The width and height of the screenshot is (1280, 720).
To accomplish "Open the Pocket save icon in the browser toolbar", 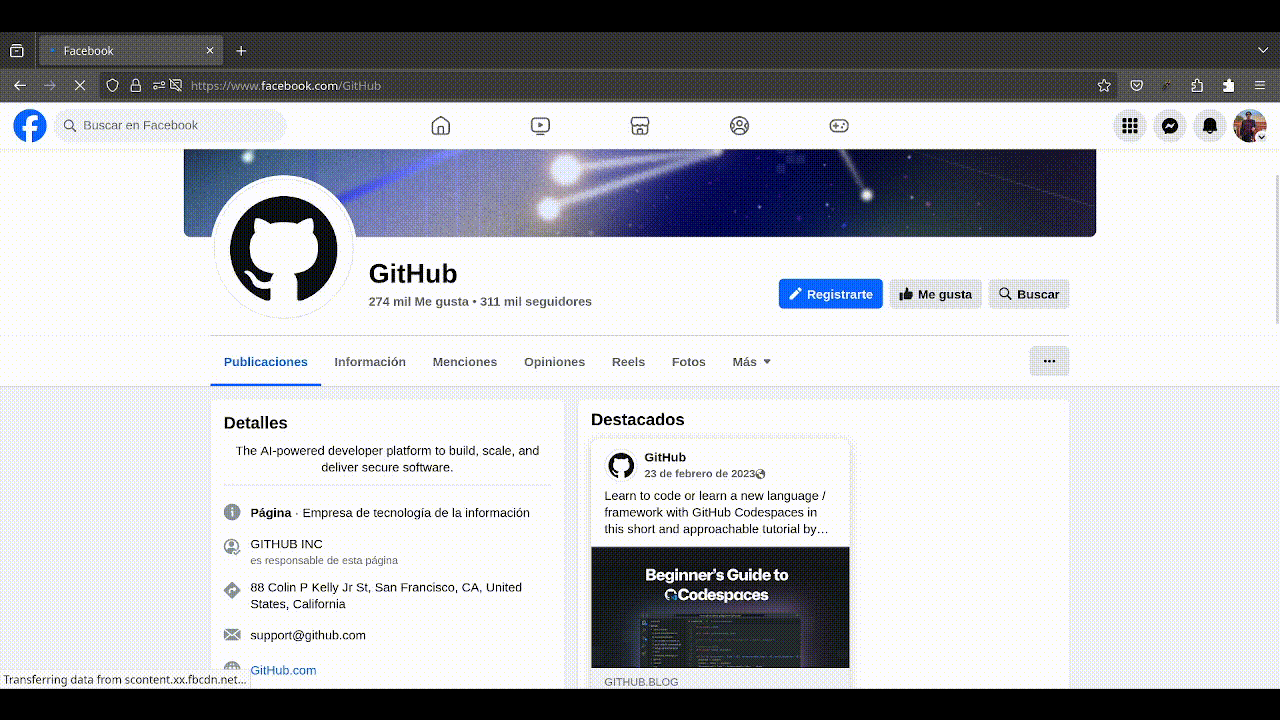I will [1137, 86].
